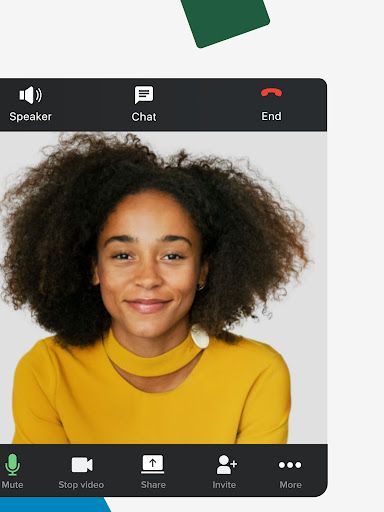
Task: Click the participant's video feed
Action: tap(163, 287)
